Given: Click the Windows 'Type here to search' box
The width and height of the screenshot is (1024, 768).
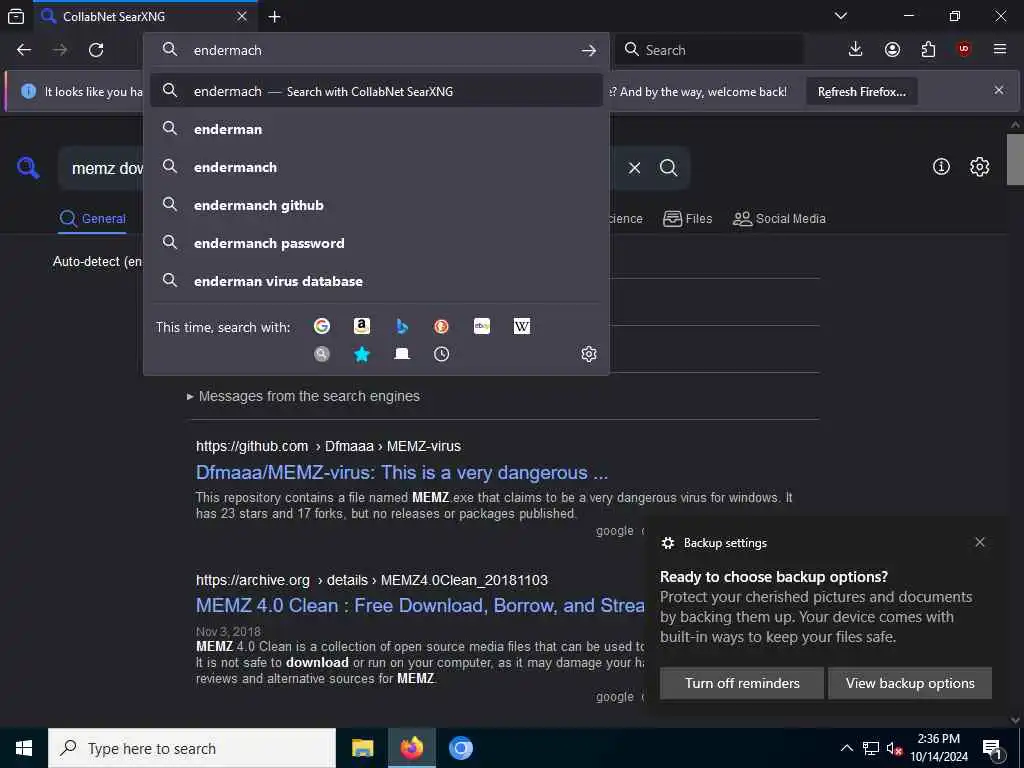Looking at the screenshot, I should tap(192, 748).
